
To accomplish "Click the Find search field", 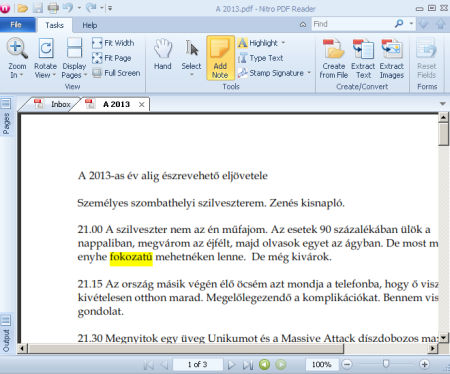I will (352, 24).
